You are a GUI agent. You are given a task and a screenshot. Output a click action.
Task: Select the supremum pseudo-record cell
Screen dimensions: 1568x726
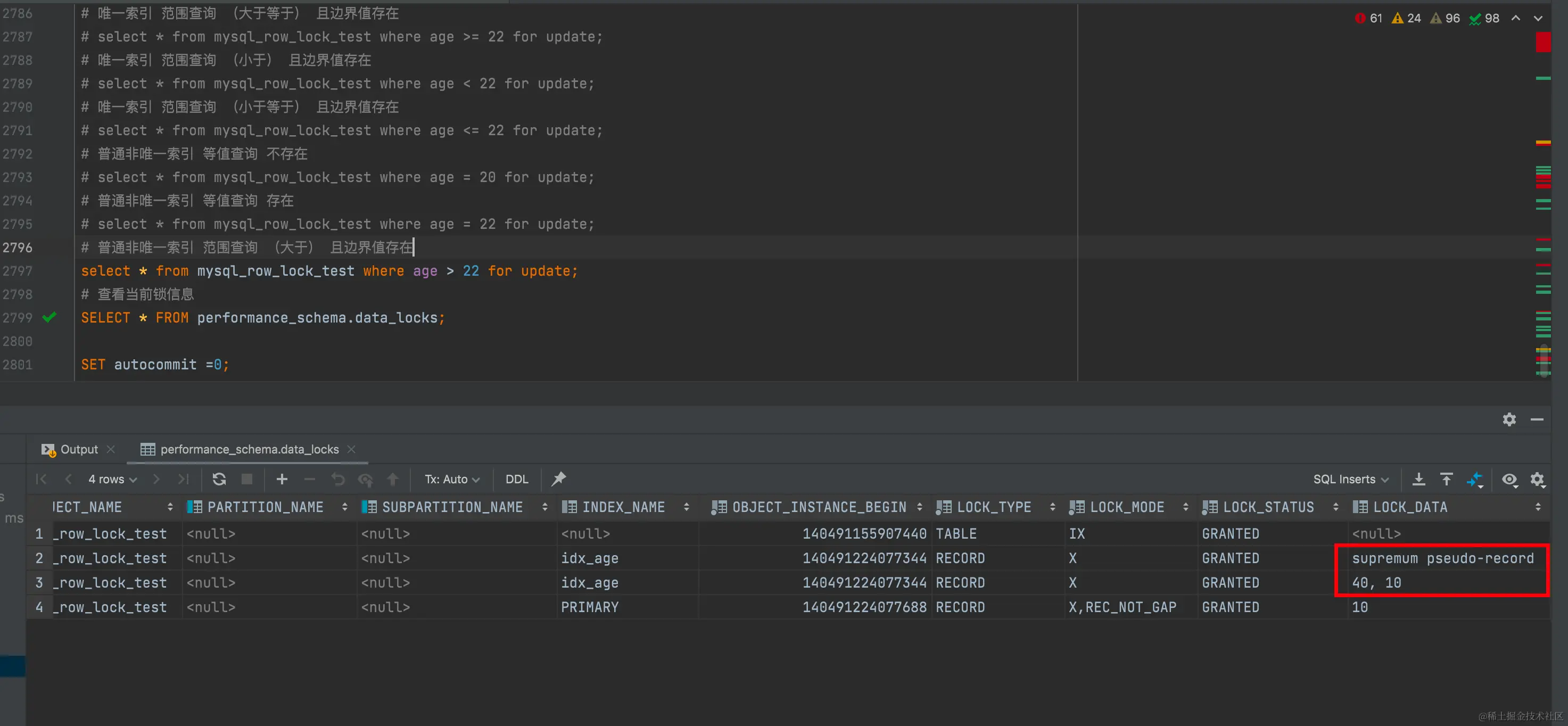pos(1442,558)
